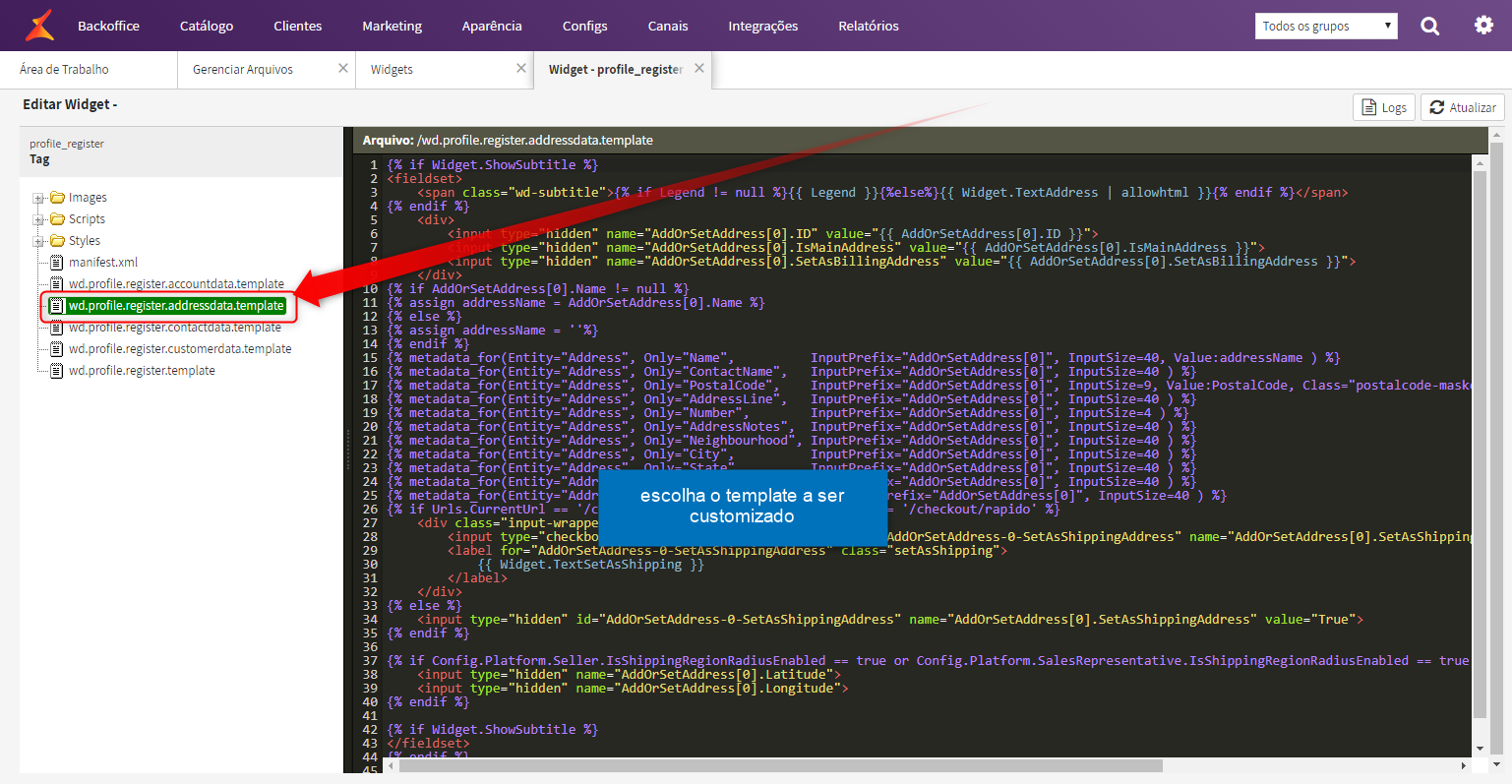Screen dimensions: 1512x784
Task: Click the code editor horizontal scrollbar
Action: click(x=780, y=765)
